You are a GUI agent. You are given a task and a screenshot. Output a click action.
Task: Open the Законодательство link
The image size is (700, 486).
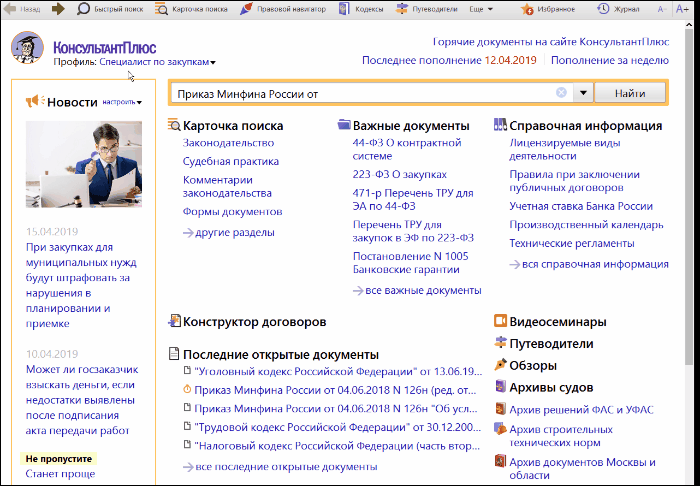[228, 143]
